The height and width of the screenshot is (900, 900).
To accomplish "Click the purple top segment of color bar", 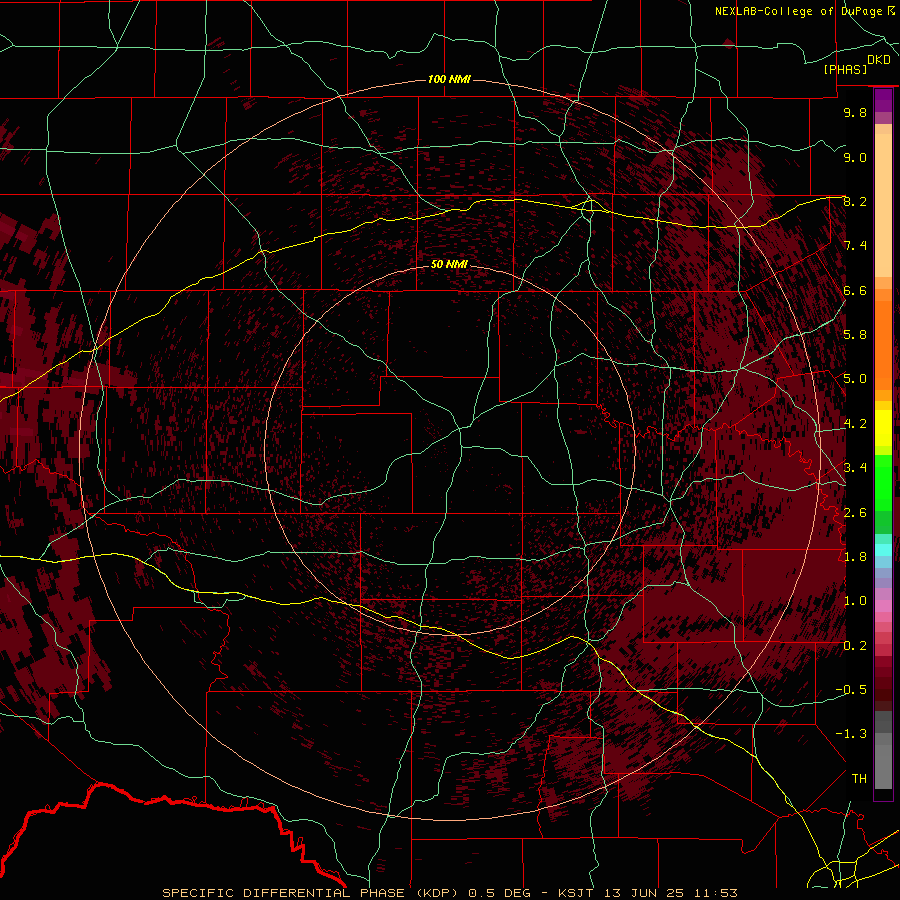I will (x=883, y=100).
